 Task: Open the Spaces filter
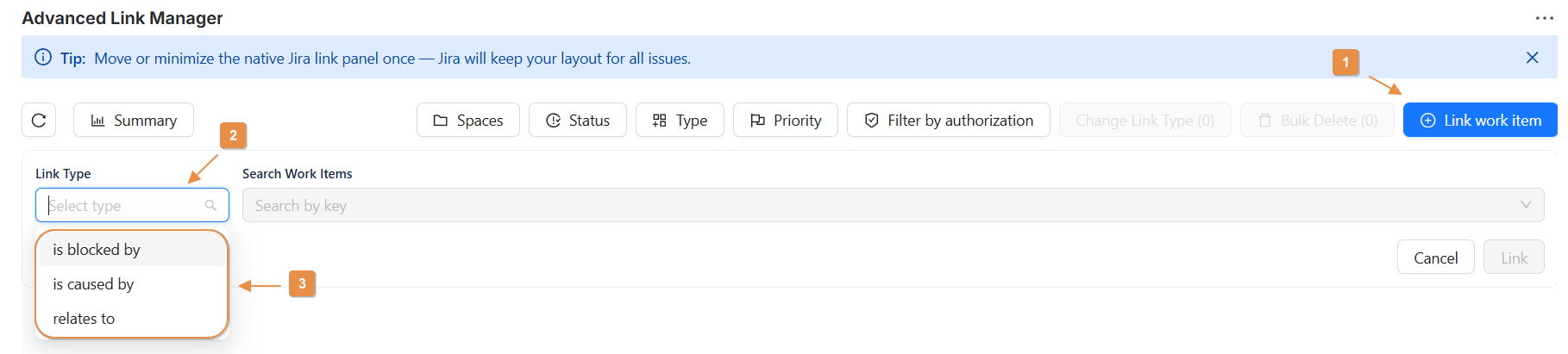point(468,121)
